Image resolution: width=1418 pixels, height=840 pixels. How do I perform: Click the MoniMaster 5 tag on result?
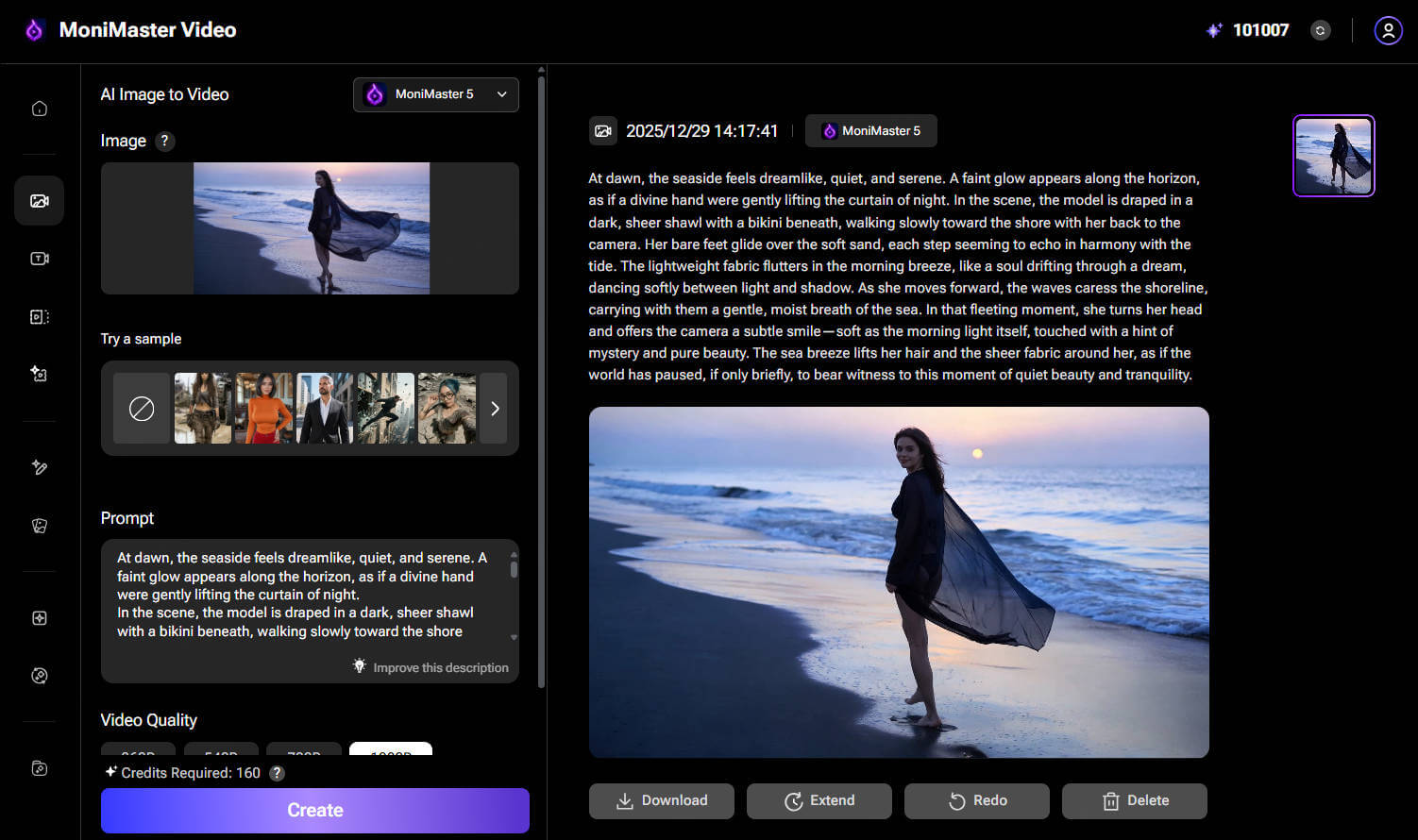[x=870, y=131]
